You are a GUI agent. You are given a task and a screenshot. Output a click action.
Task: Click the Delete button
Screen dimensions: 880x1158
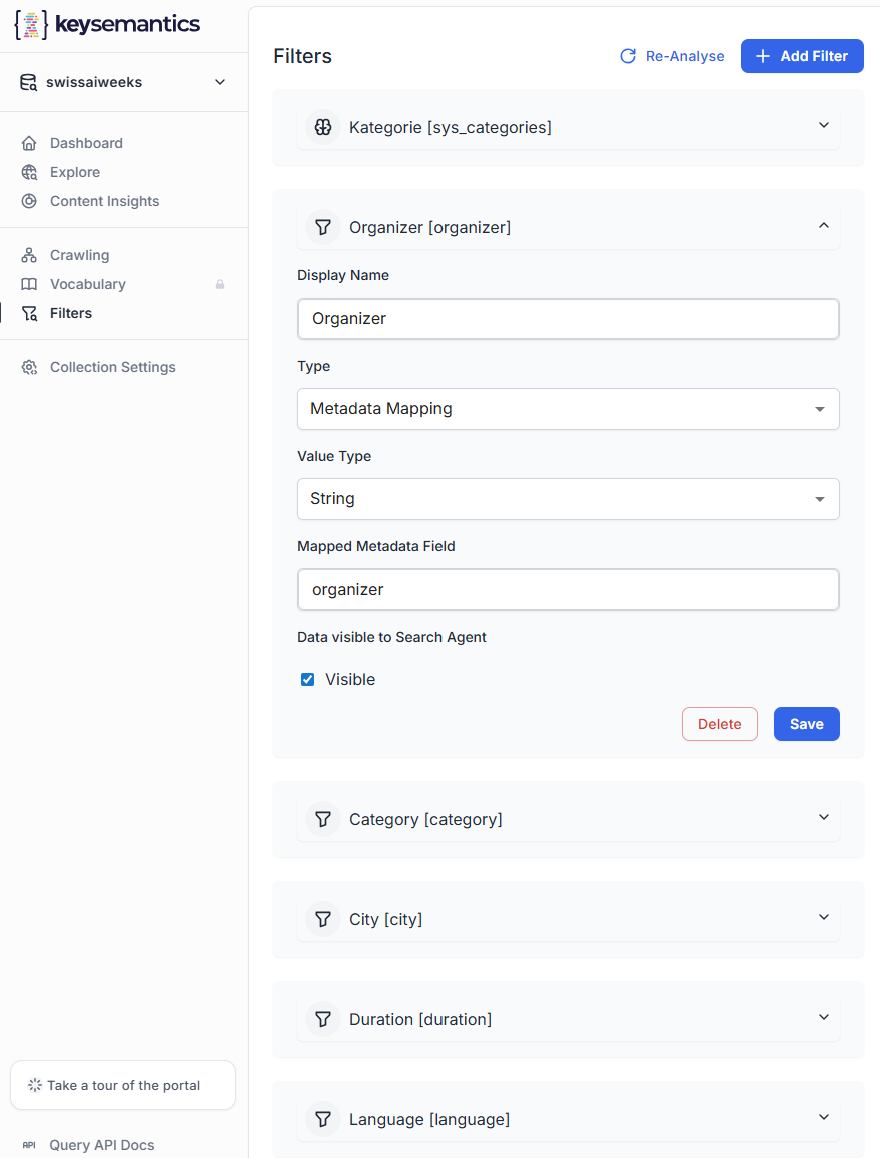(x=720, y=724)
